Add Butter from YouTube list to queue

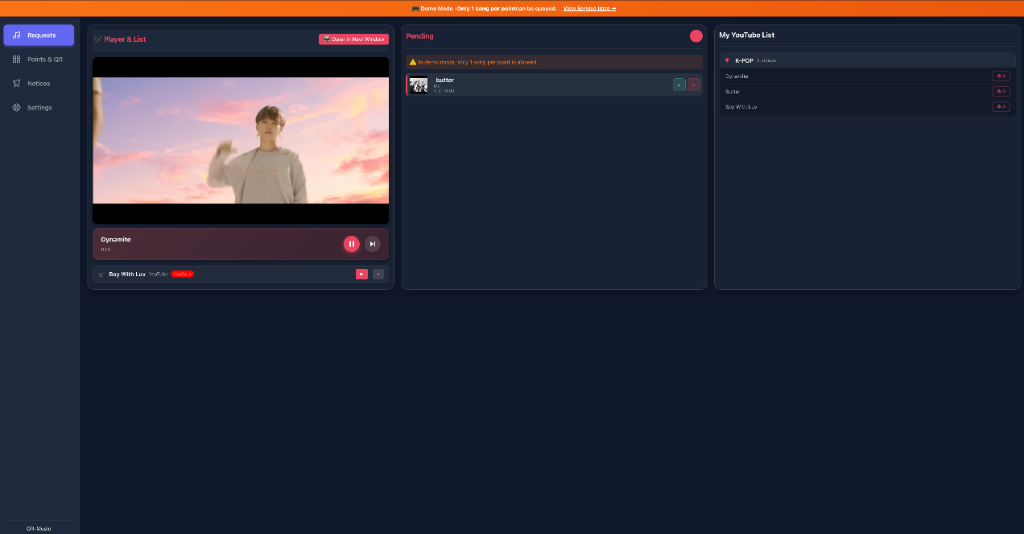pos(1000,91)
